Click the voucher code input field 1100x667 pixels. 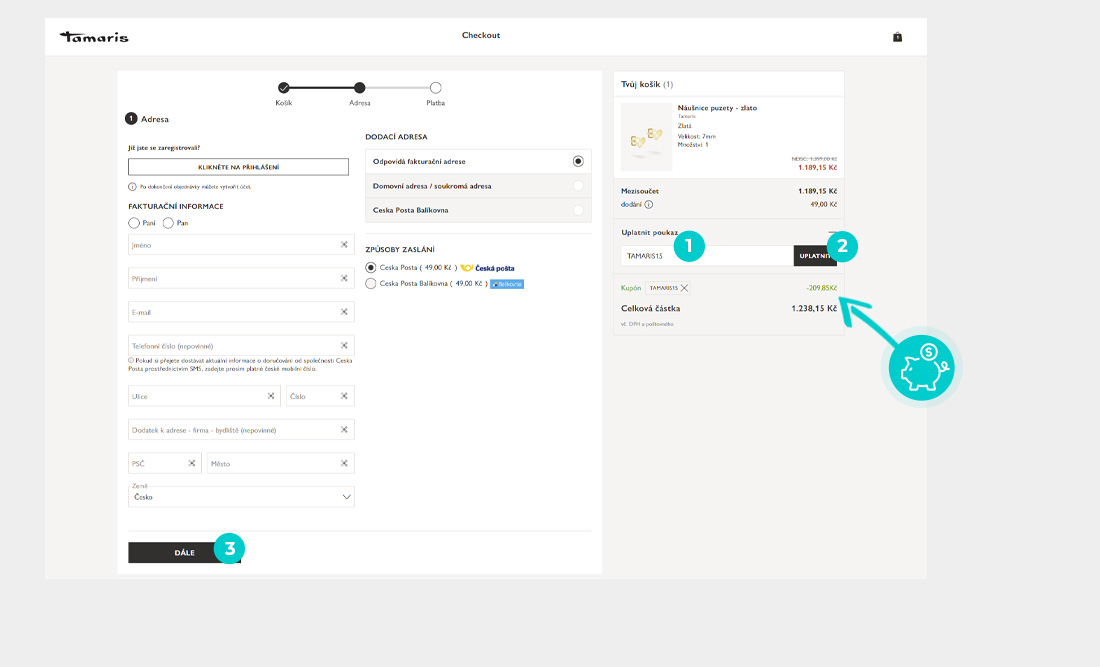point(706,256)
